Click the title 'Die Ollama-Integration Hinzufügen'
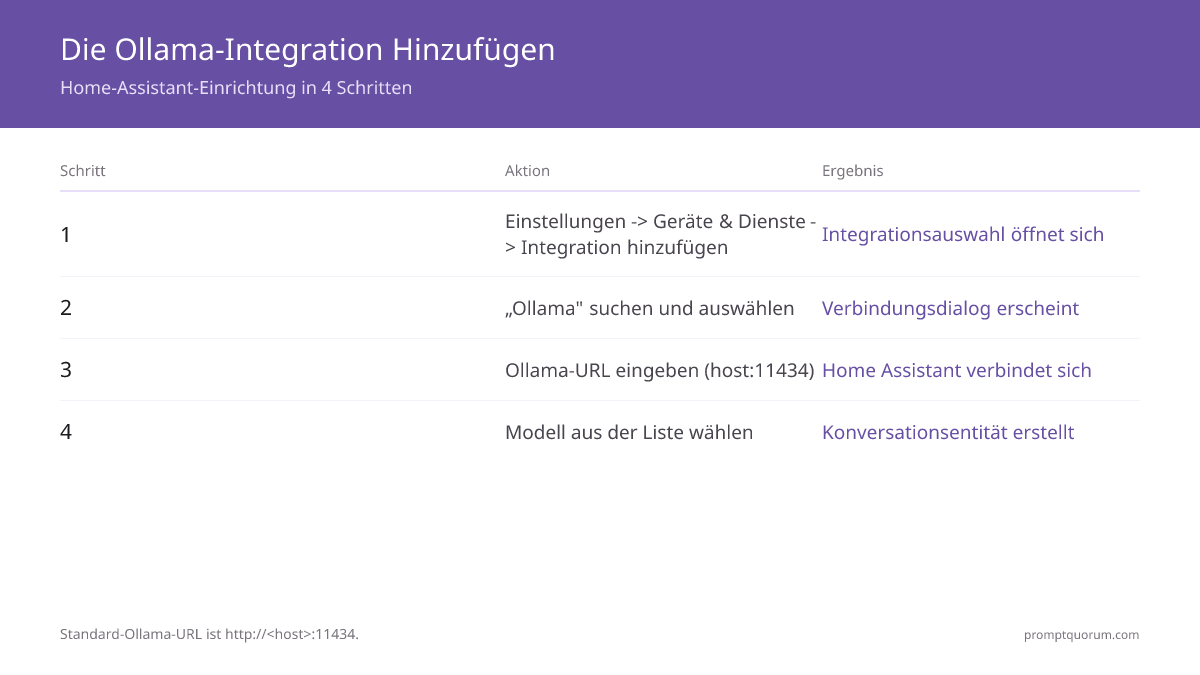This screenshot has width=1200, height=675. pos(307,49)
